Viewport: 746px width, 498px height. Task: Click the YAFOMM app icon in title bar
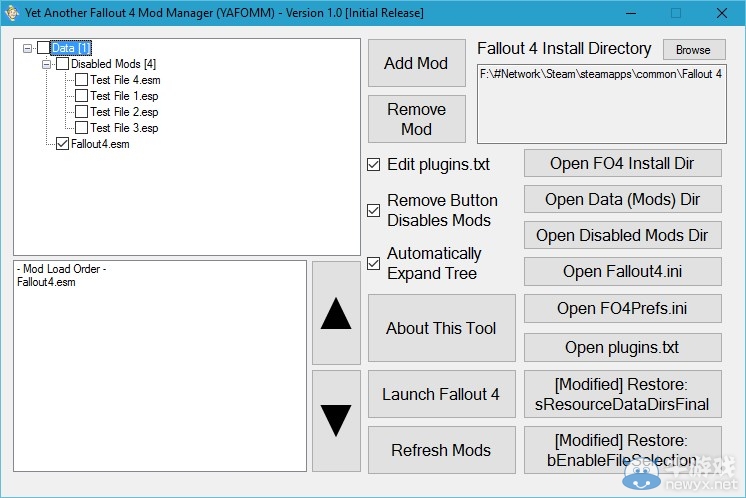(x=11, y=12)
